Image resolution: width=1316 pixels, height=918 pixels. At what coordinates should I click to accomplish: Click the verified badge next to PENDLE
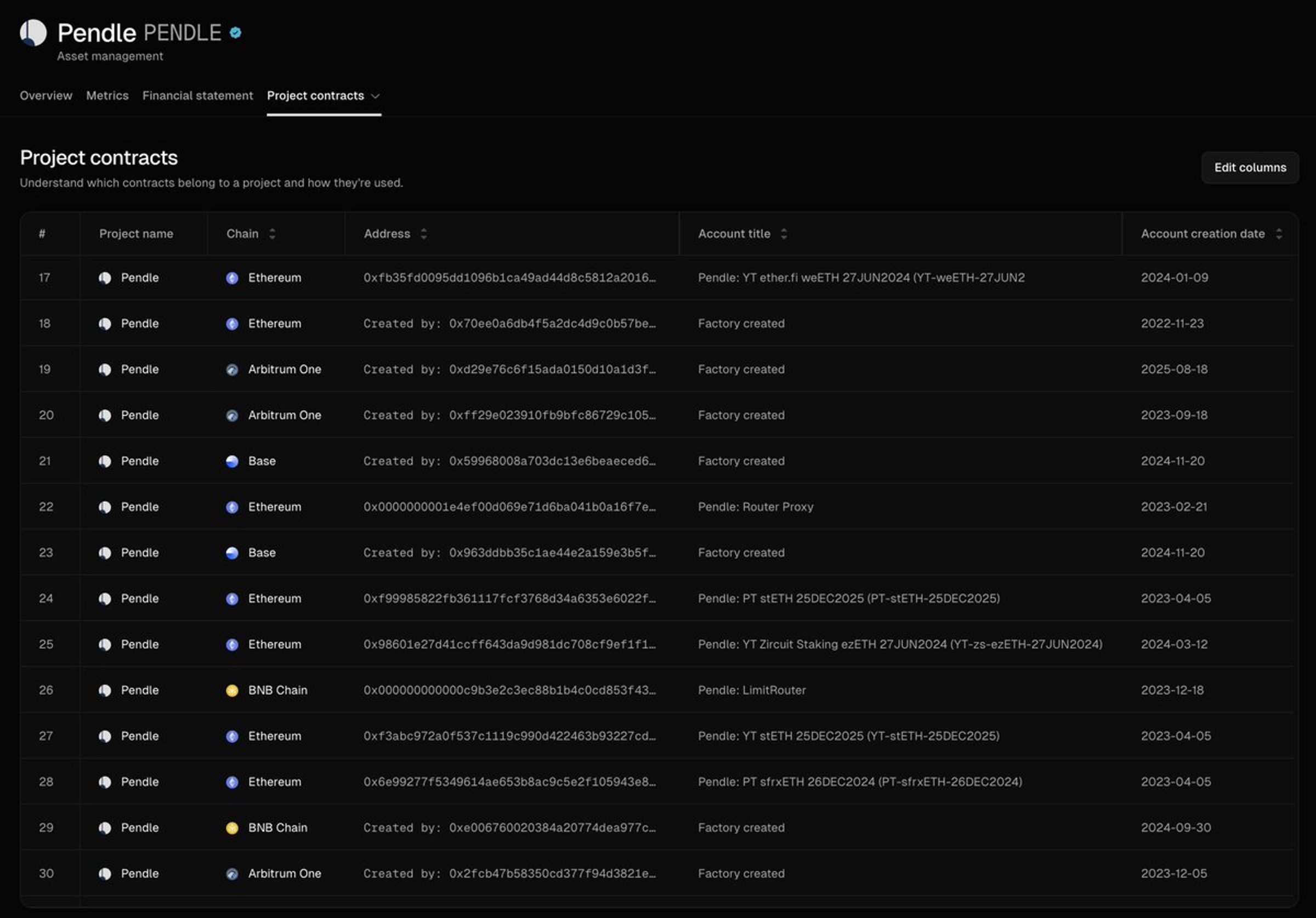(x=236, y=33)
